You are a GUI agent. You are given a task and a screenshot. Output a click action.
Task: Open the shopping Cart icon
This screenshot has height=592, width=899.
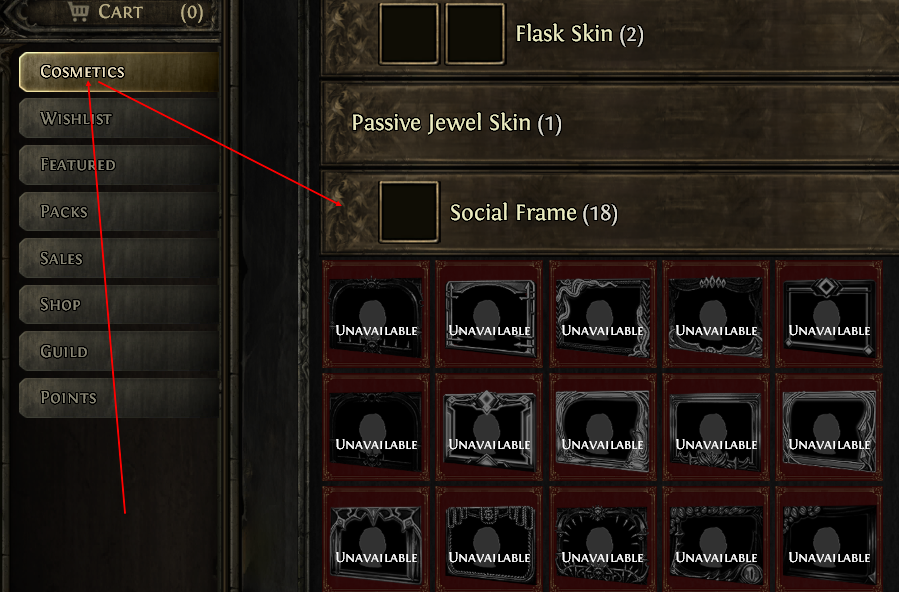point(78,11)
